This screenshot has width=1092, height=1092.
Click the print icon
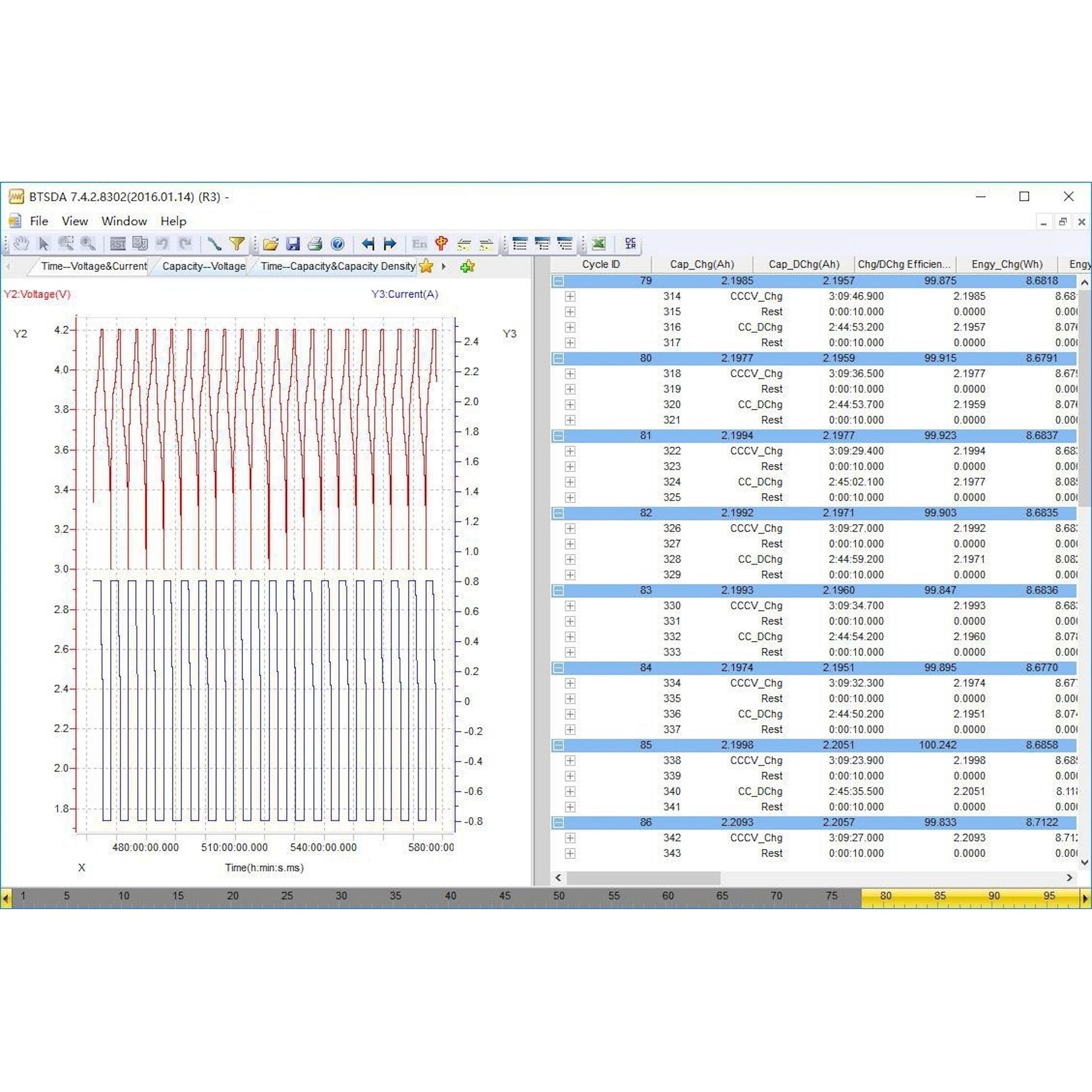(x=315, y=244)
